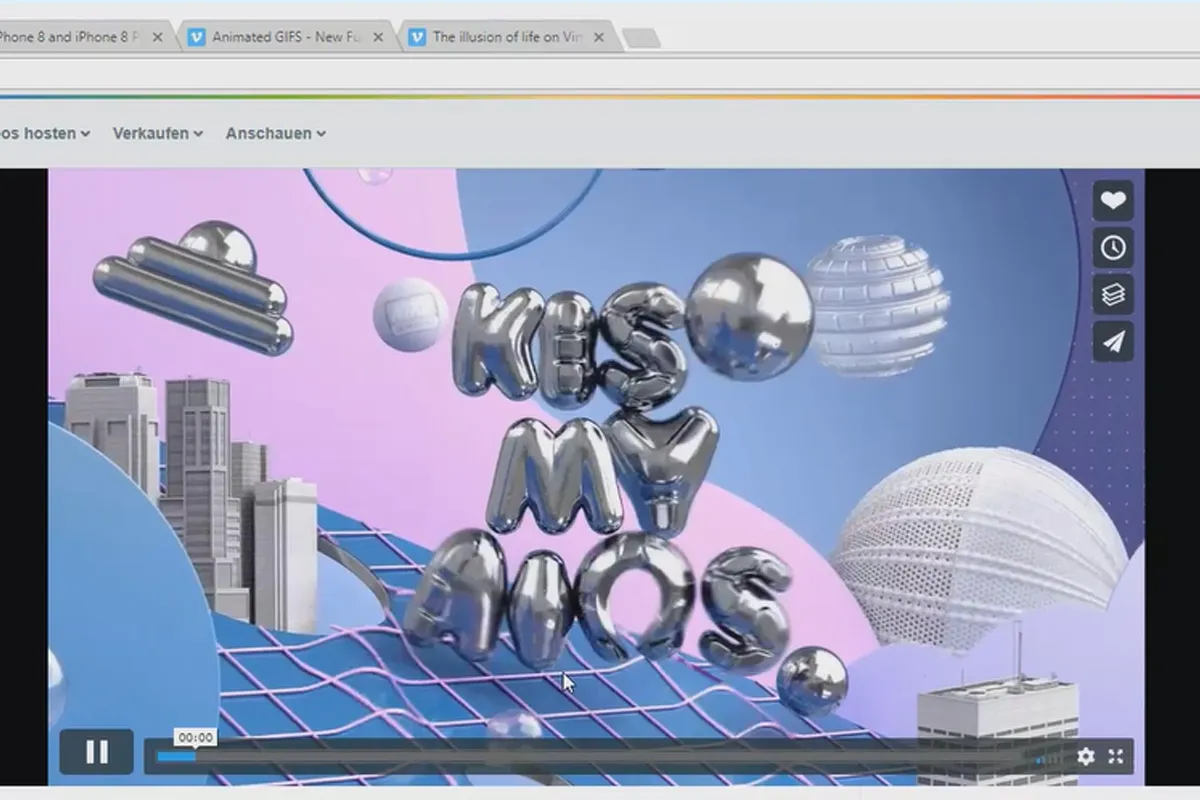
Task: Pause the playing video
Action: point(97,752)
